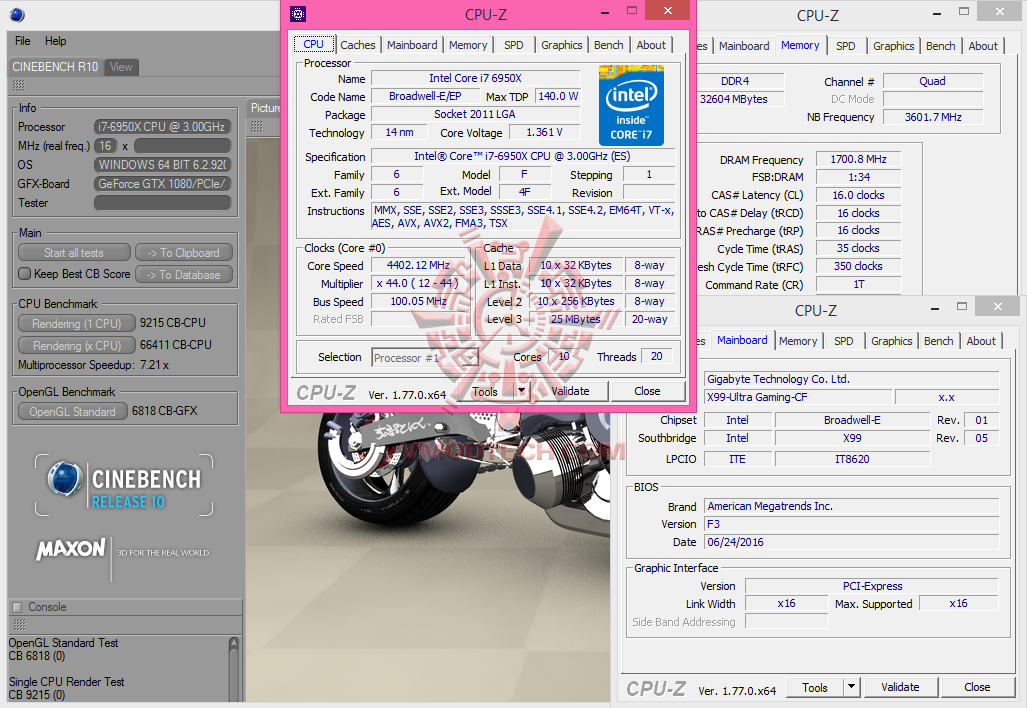Switch to Memory tab in front CPU-Z window
This screenshot has width=1027, height=708.
pyautogui.click(x=468, y=45)
